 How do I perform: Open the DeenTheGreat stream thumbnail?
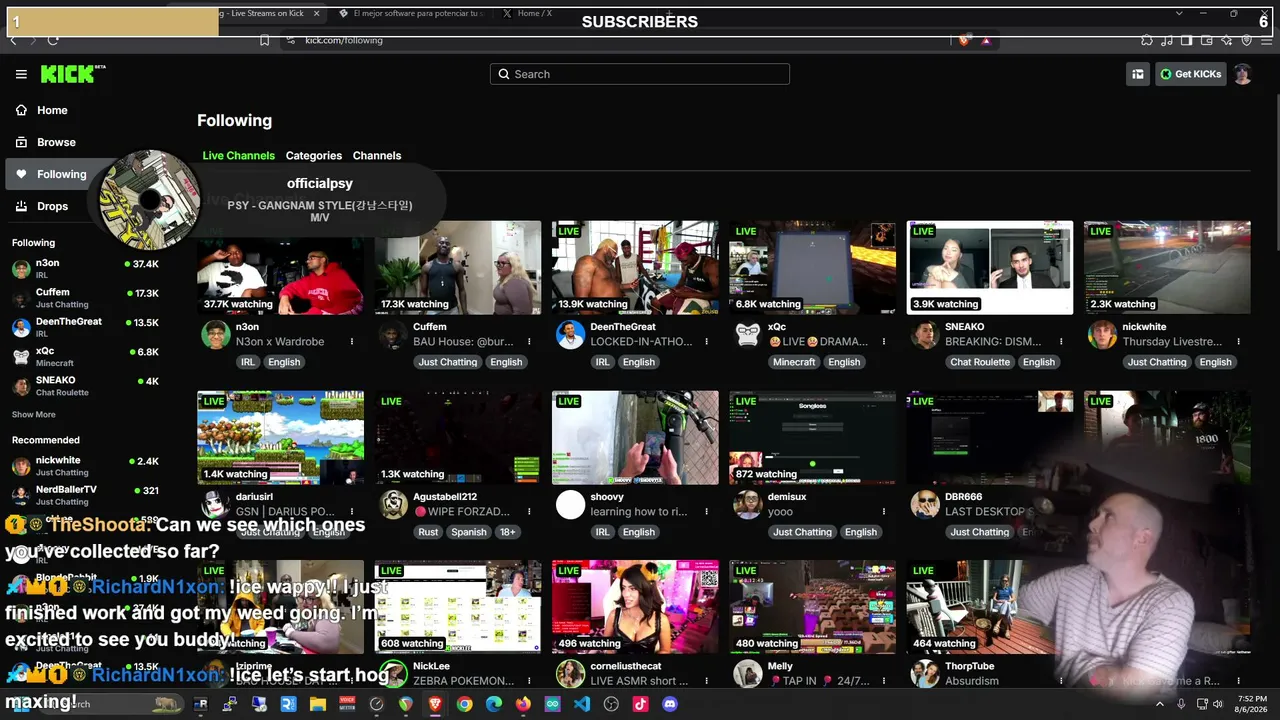pyautogui.click(x=635, y=267)
